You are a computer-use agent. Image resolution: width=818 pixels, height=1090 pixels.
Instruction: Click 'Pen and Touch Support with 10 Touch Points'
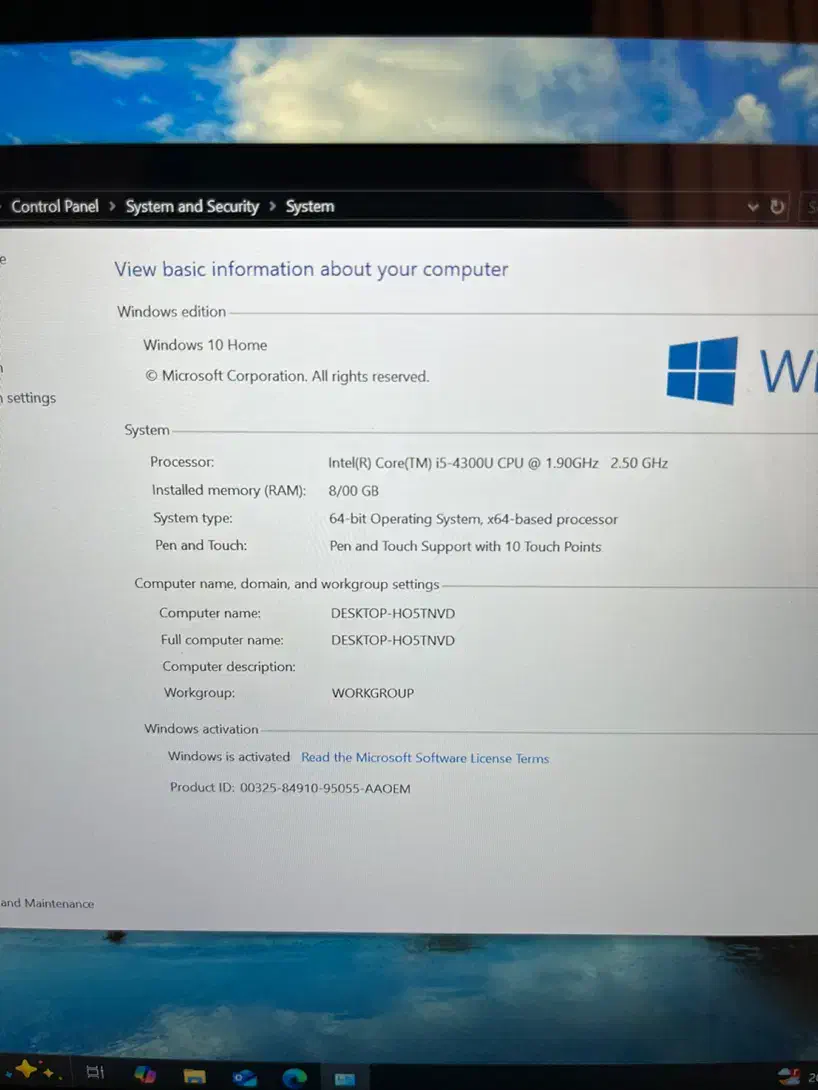465,546
